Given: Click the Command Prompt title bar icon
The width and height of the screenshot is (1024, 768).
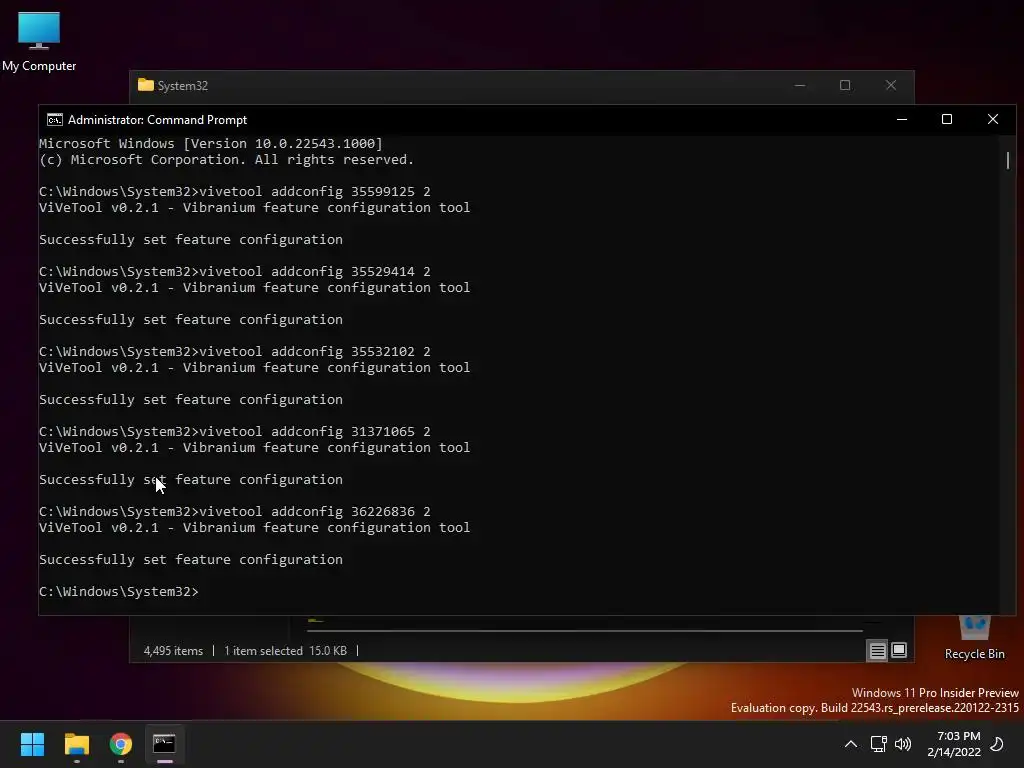Looking at the screenshot, I should 55,120.
